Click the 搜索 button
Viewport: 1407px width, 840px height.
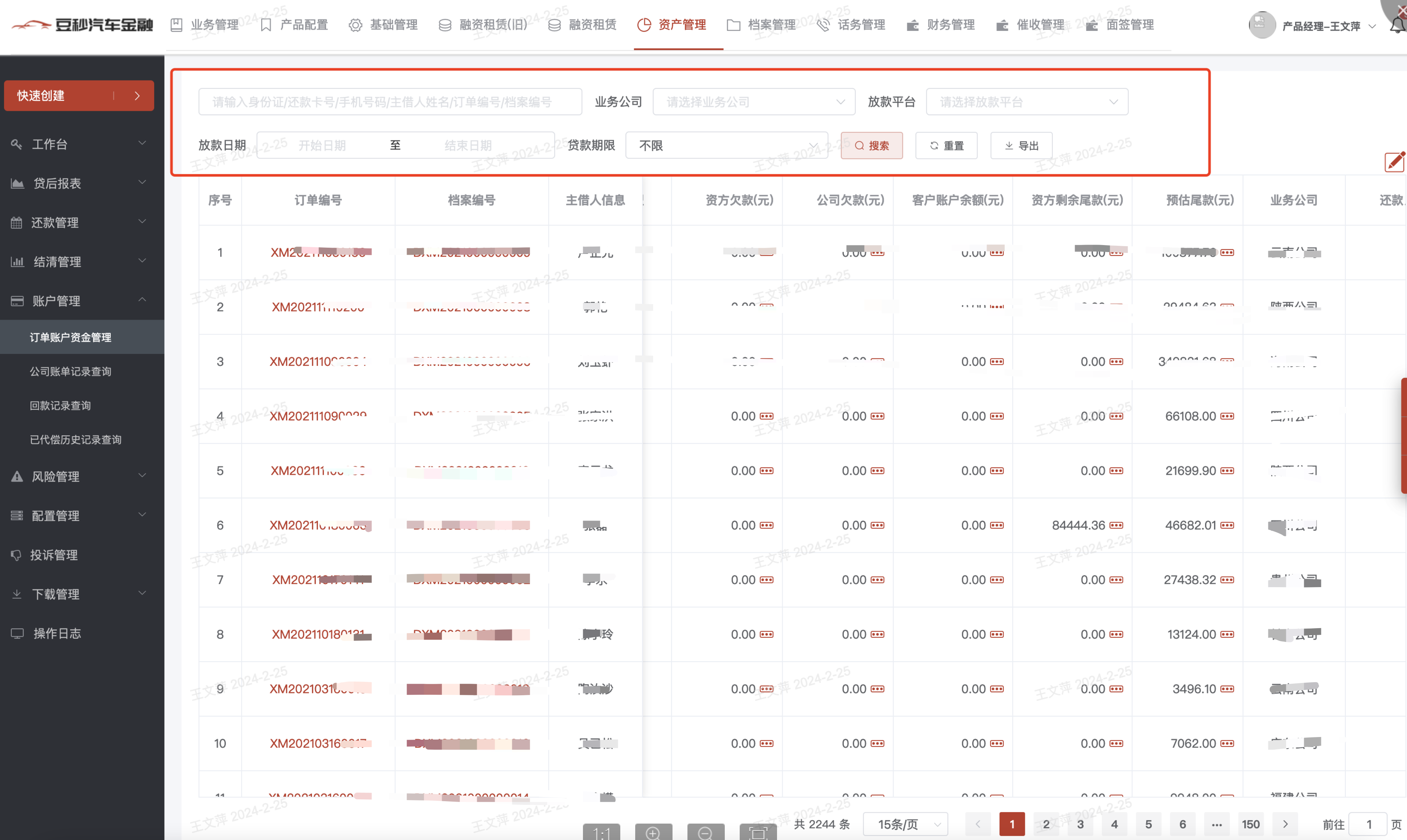(x=871, y=145)
